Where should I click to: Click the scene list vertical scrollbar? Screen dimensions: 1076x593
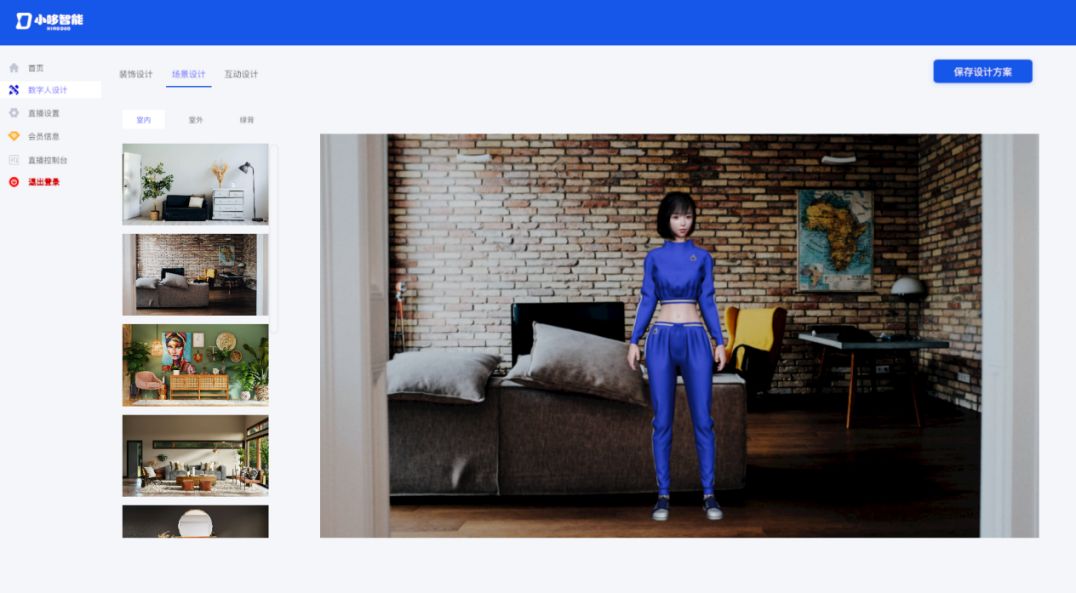(x=274, y=239)
